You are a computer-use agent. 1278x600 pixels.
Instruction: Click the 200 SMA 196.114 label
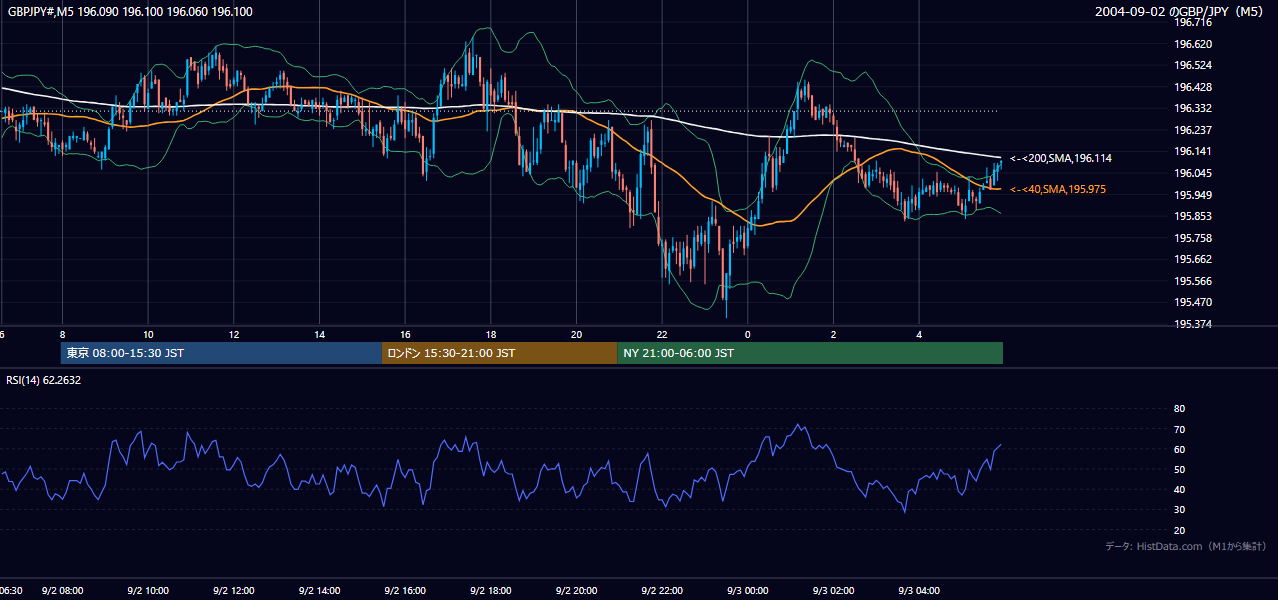tap(1060, 158)
